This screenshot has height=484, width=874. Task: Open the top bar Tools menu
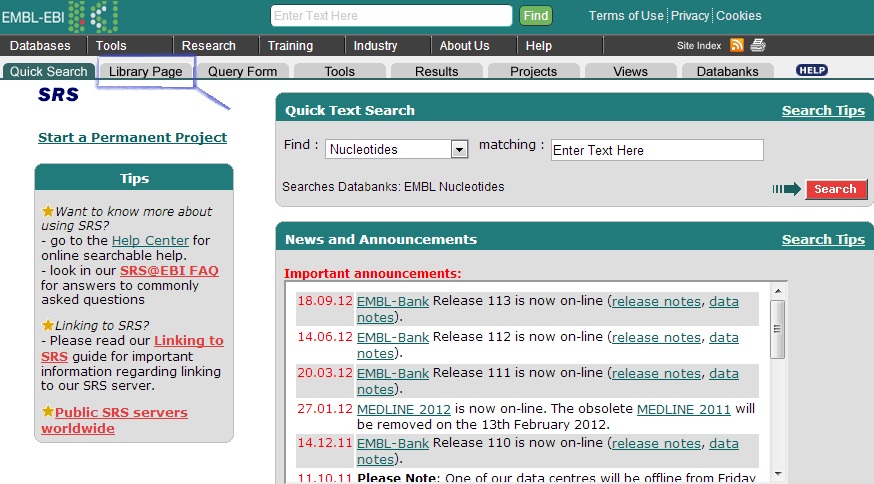tap(111, 46)
